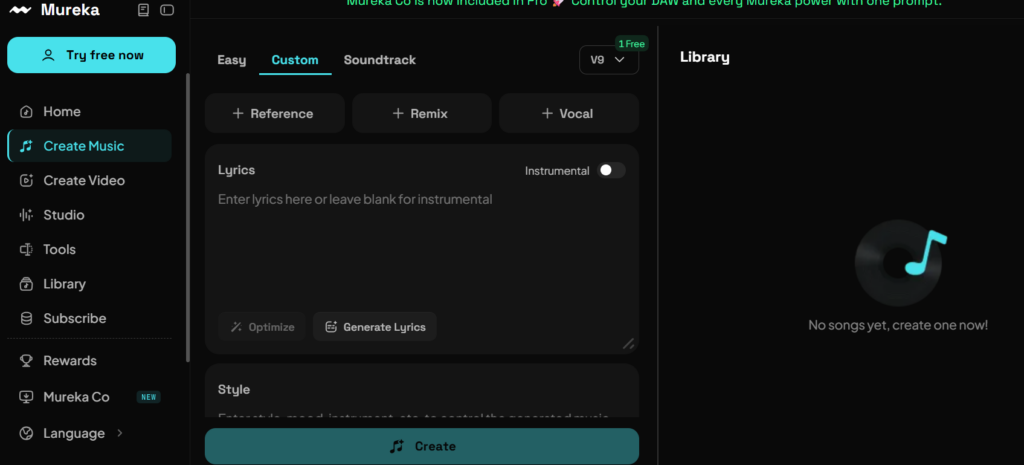Viewport: 1024px width, 465px height.
Task: Click the Remix button
Action: pos(421,114)
